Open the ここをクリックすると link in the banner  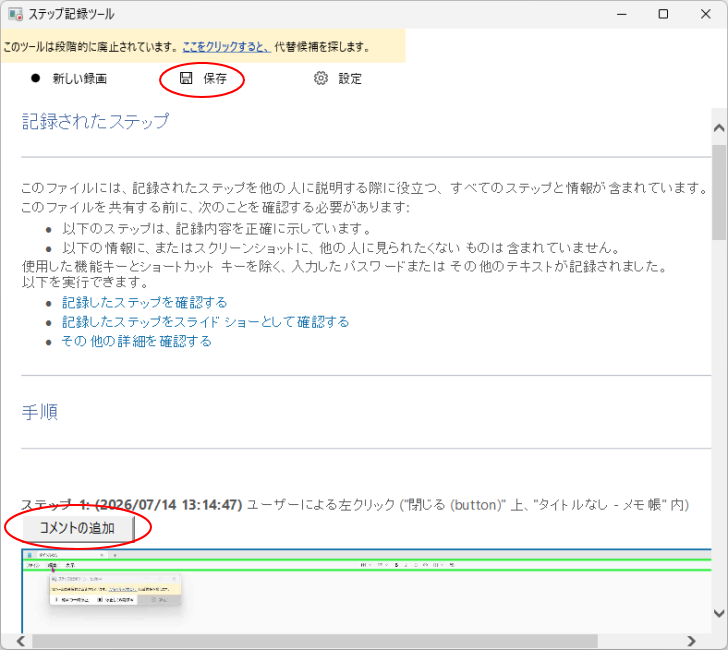click(x=226, y=46)
